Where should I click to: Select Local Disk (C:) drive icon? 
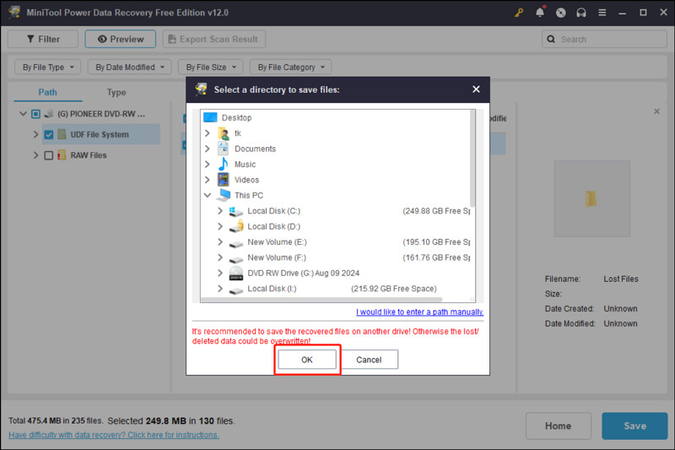tap(236, 211)
